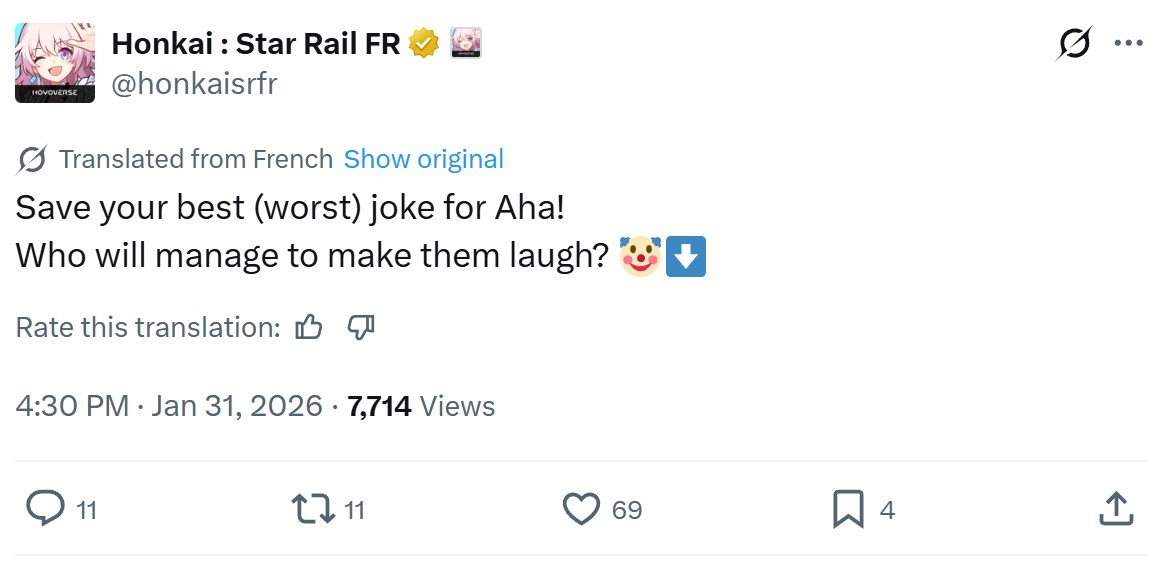This screenshot has width=1156, height=574.
Task: Click the Honkai : Star Rail FR name
Action: 256,43
